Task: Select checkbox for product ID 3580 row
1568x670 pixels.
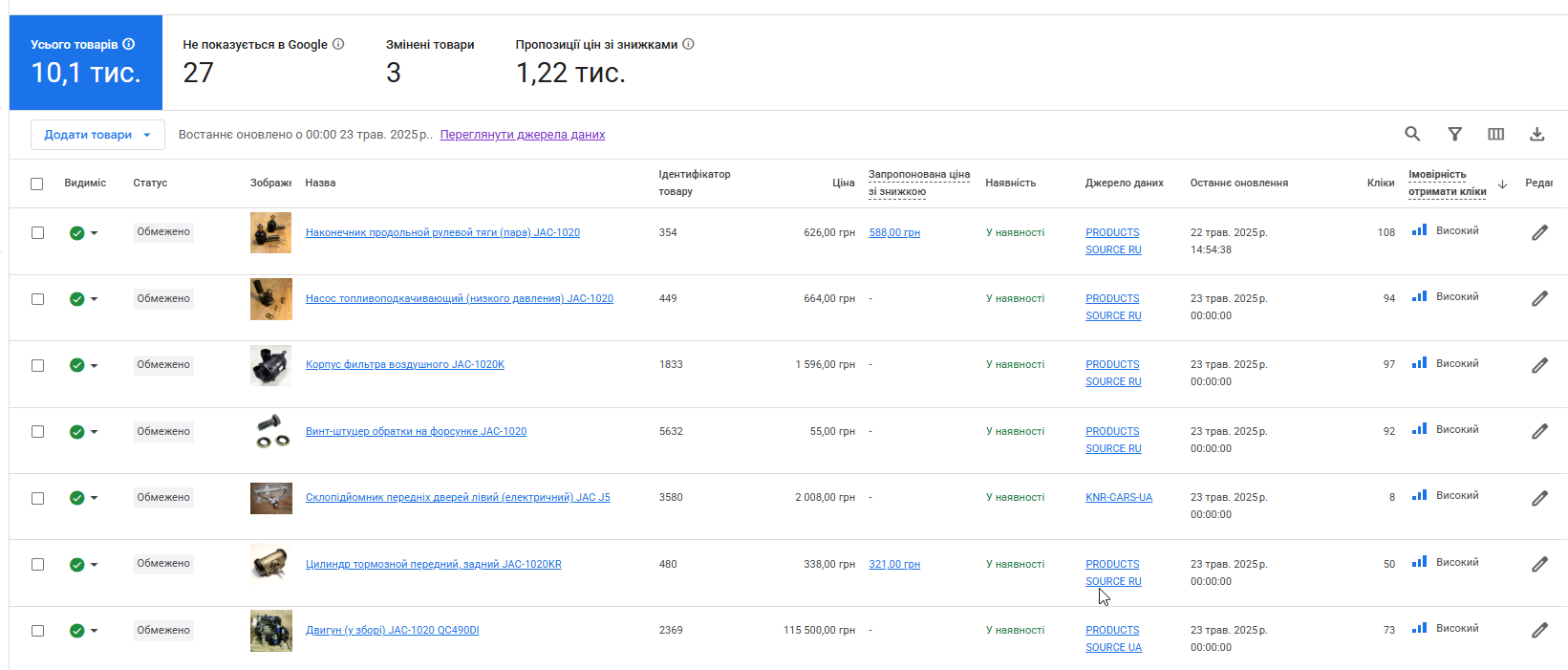Action: [x=37, y=498]
